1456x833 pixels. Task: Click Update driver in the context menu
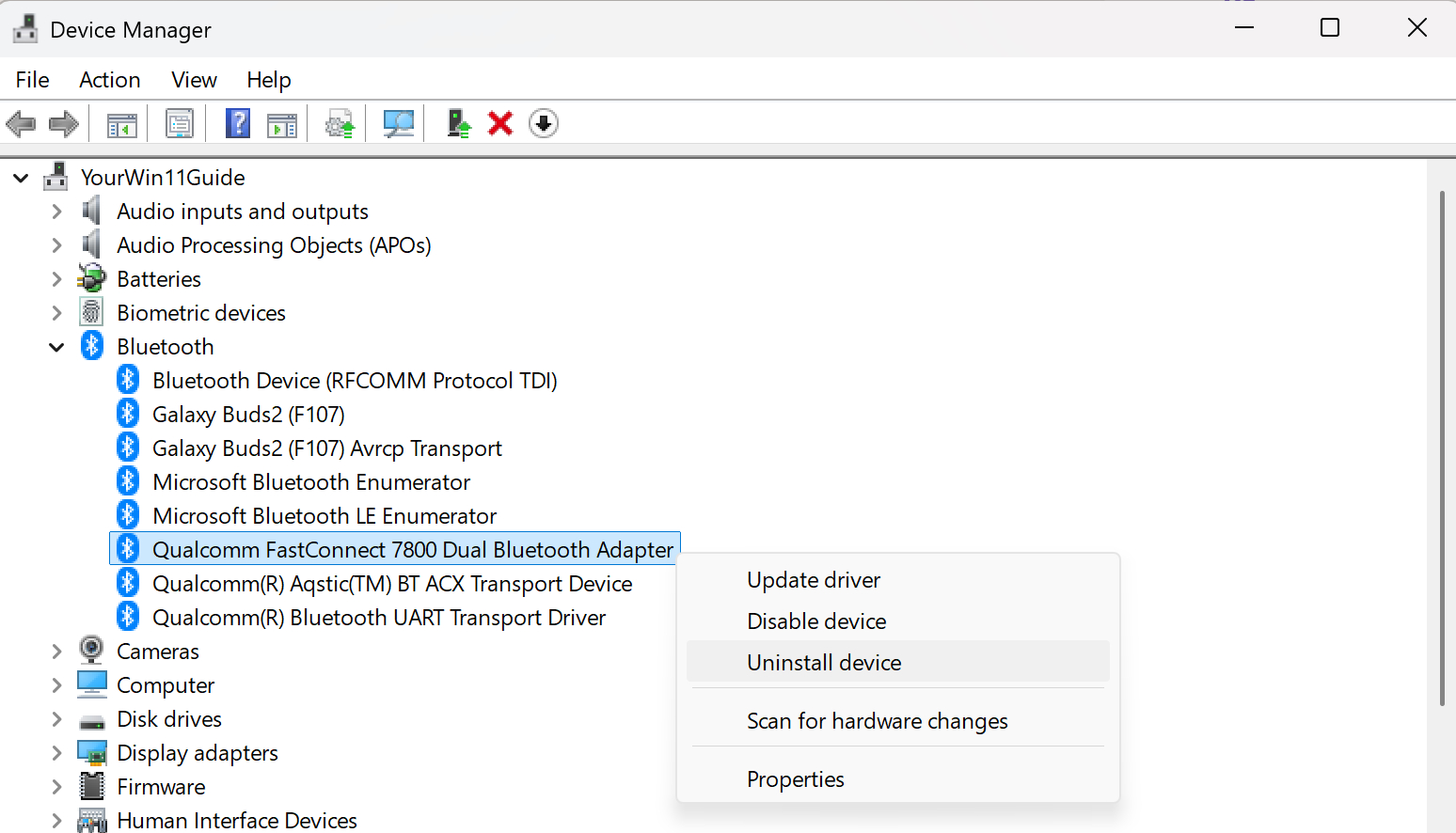[813, 580]
